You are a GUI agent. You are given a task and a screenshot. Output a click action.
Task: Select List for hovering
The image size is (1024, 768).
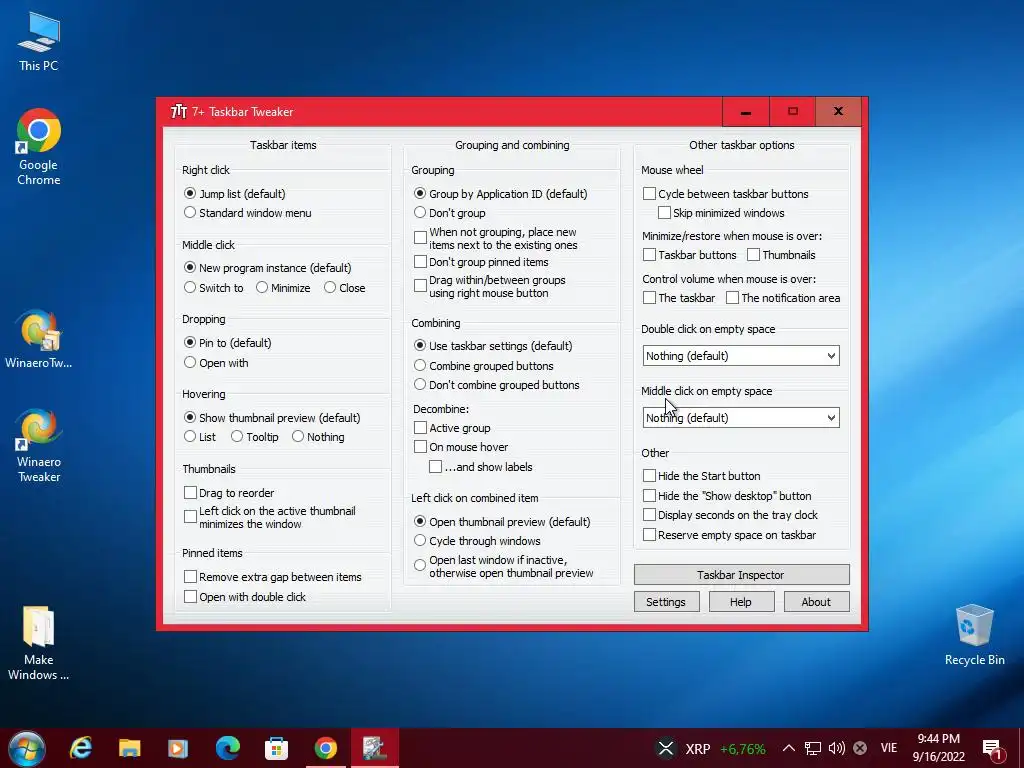(200, 437)
